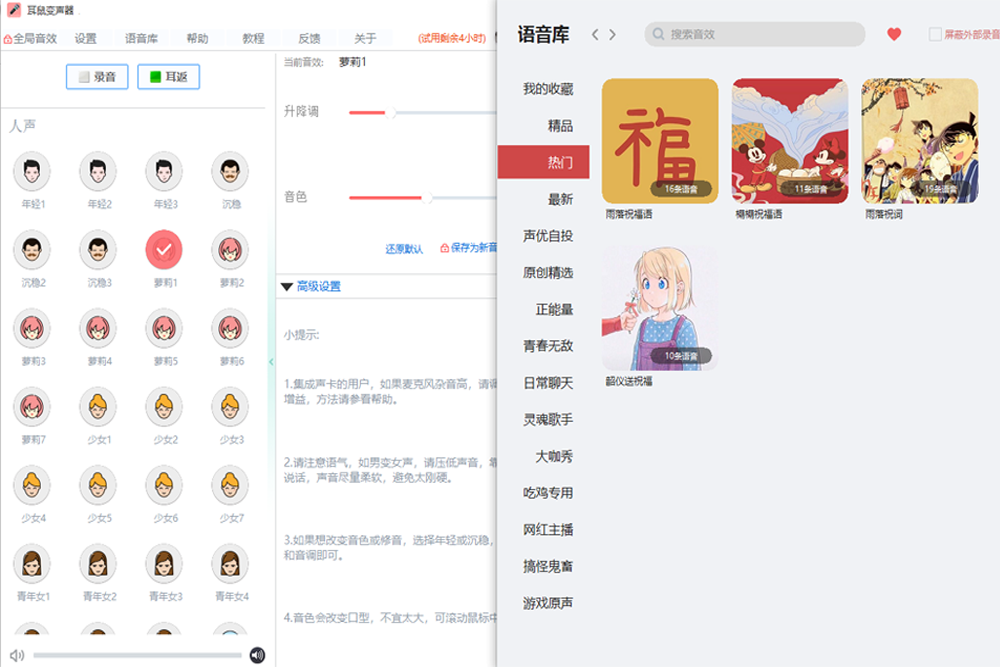This screenshot has width=1000, height=667.
Task: Select the 沉稳2 voice avatar
Action: pyautogui.click(x=32, y=251)
